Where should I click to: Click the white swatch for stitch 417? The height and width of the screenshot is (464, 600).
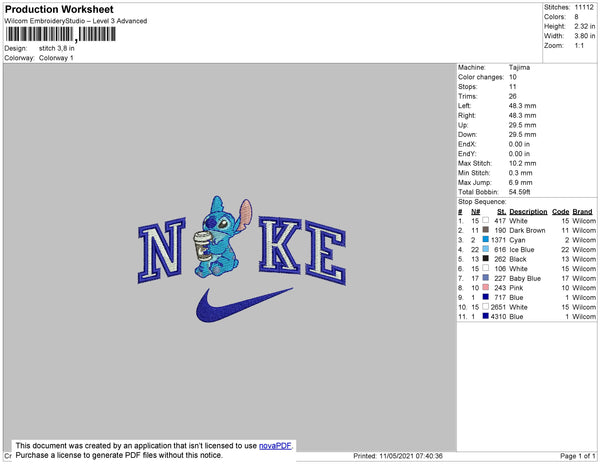point(486,220)
